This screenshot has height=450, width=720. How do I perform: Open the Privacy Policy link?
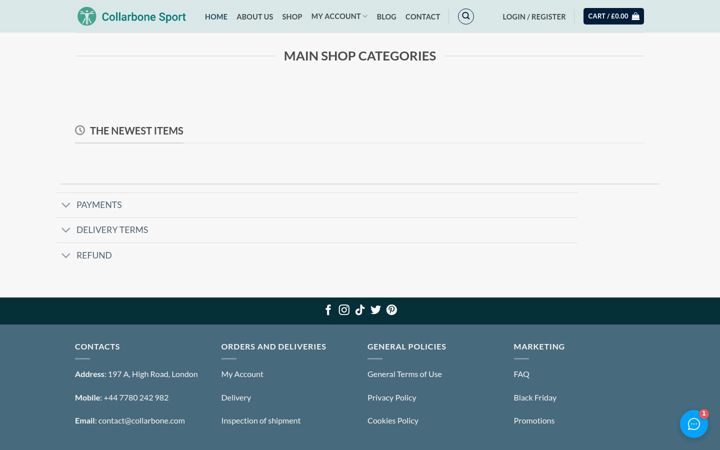pos(392,398)
